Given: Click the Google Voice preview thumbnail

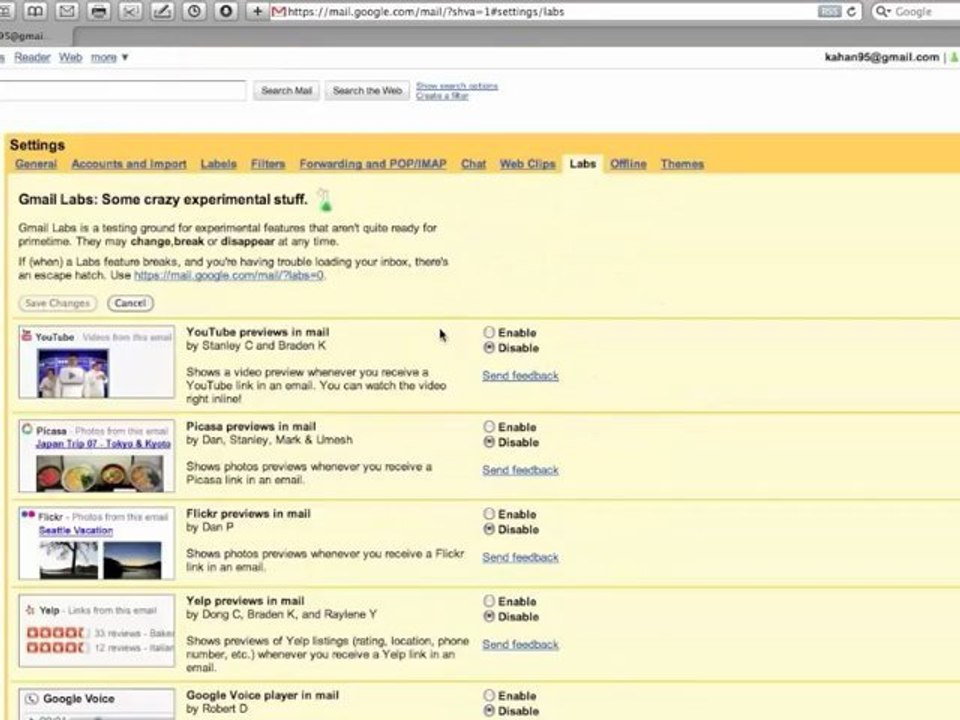Looking at the screenshot, I should click(97, 704).
